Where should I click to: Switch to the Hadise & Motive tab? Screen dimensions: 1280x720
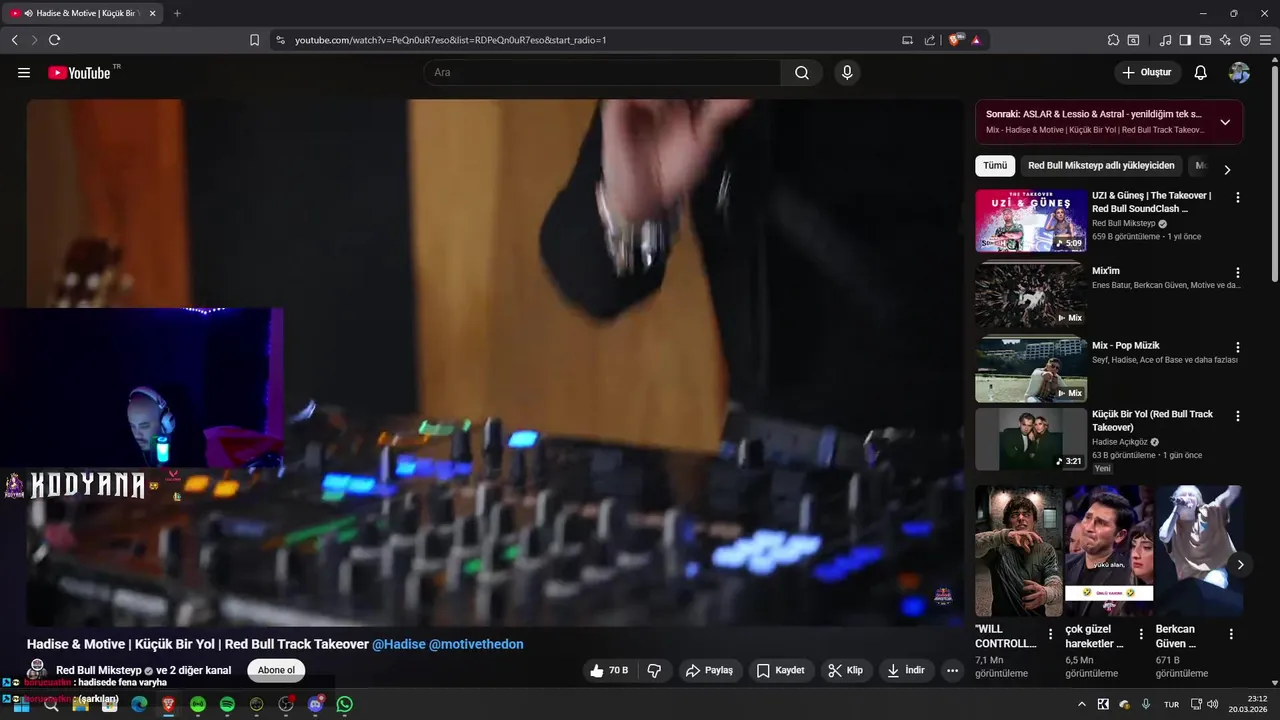(84, 13)
